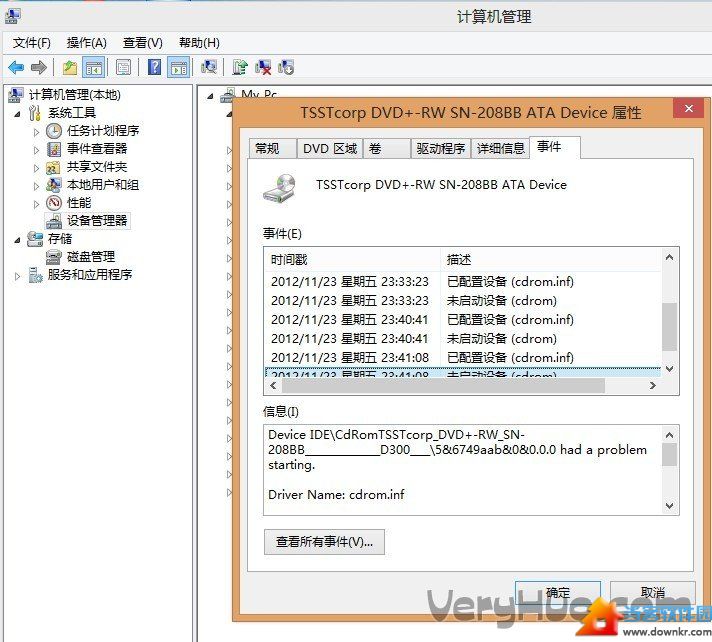Select 本地用户和组 tree item
712x642 pixels.
coord(103,185)
